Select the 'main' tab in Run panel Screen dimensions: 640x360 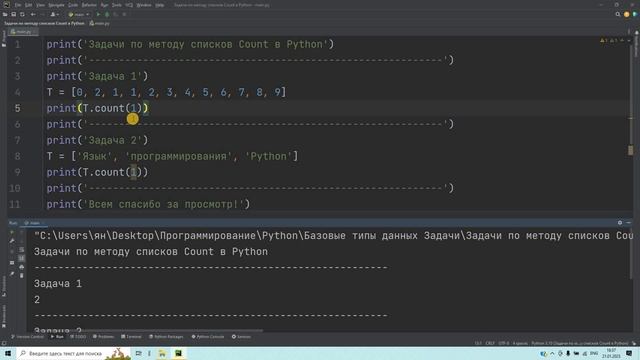34,223
